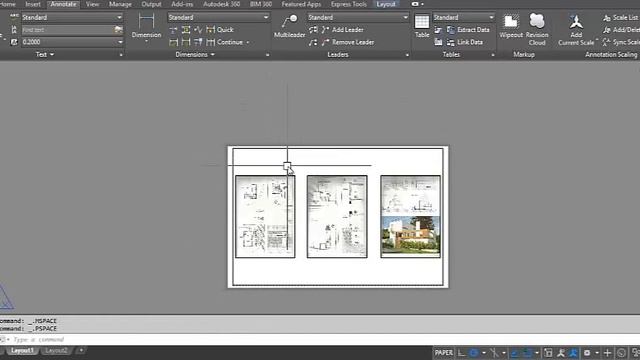Click the Scale List icon
The width and height of the screenshot is (640, 360).
coord(607,18)
